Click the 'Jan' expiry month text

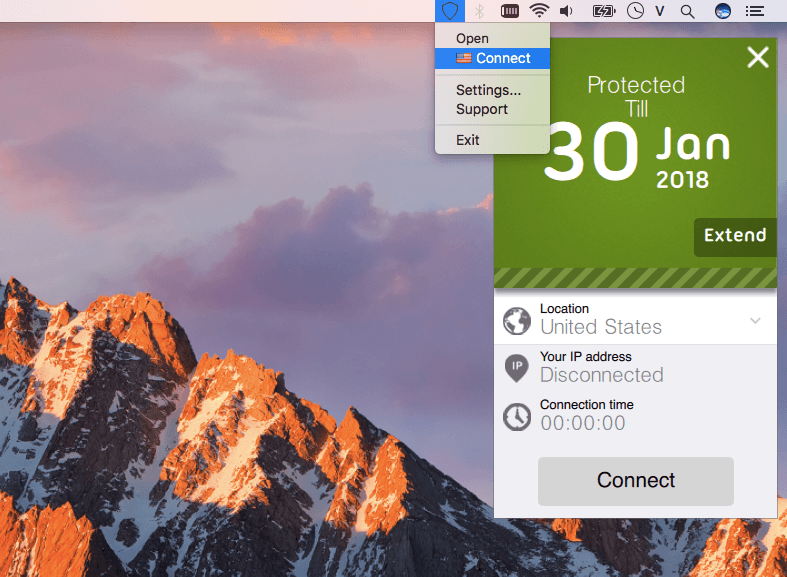(x=693, y=143)
